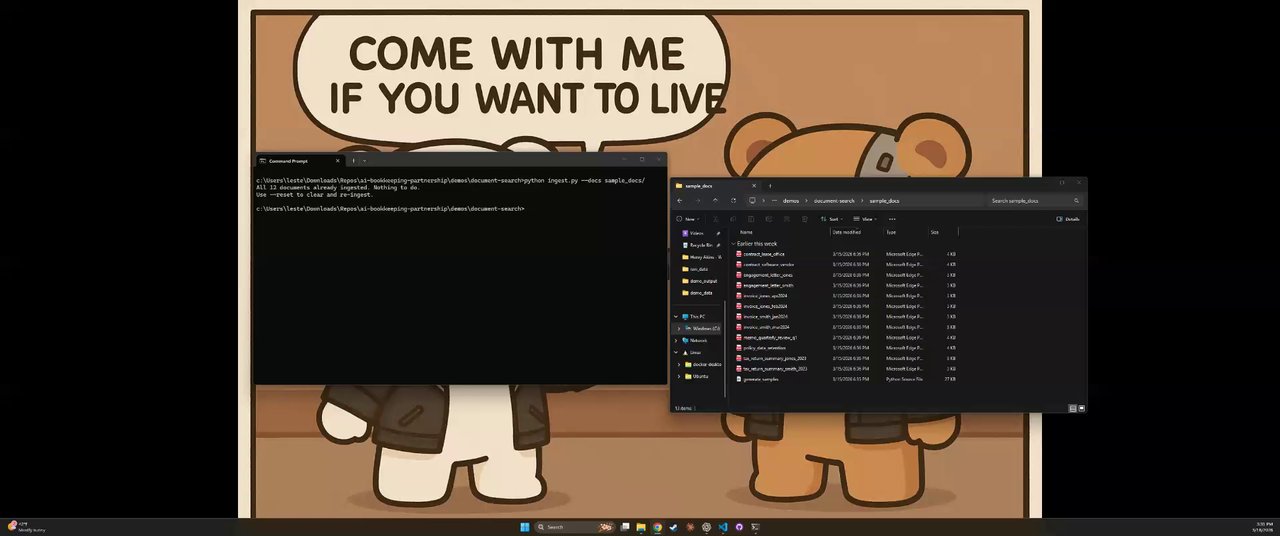Viewport: 1280px width, 536px height.
Task: Collapse the This PC tree node
Action: pos(676,316)
